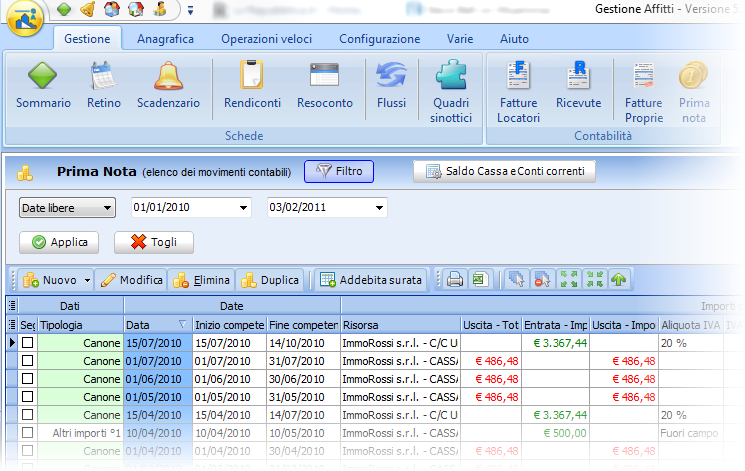Open the round yellow application menu button
This screenshot has height=471, width=745.
pyautogui.click(x=25, y=17)
